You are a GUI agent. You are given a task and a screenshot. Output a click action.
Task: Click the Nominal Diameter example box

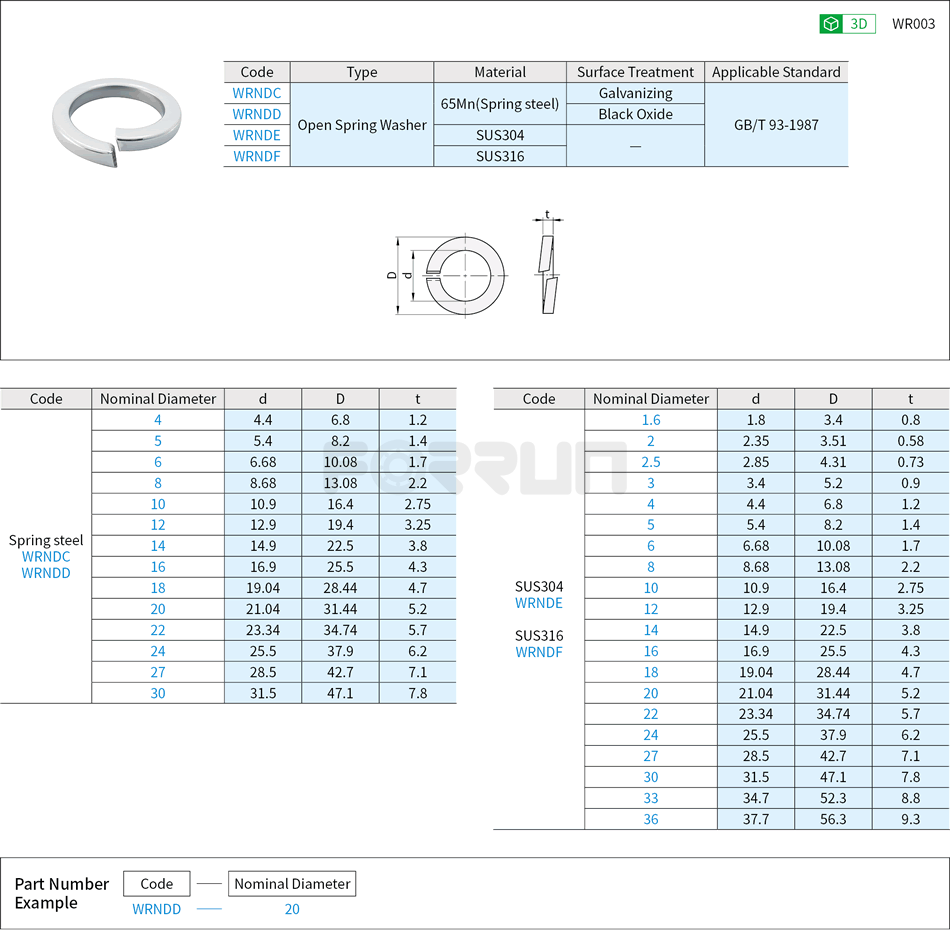point(291,884)
